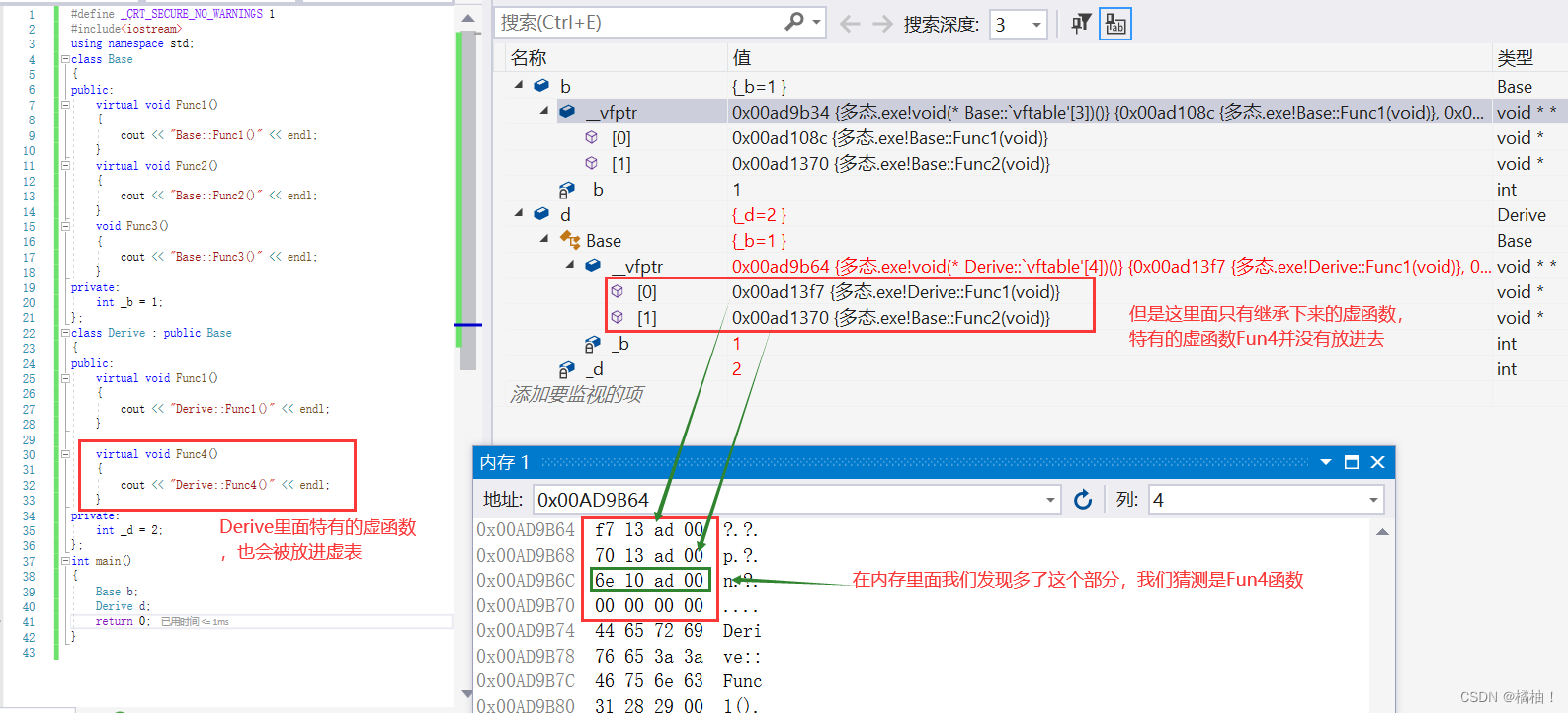Screen dimensions: 1568x713
Task: Click the 添加要监视的项 row
Action: coord(577,395)
